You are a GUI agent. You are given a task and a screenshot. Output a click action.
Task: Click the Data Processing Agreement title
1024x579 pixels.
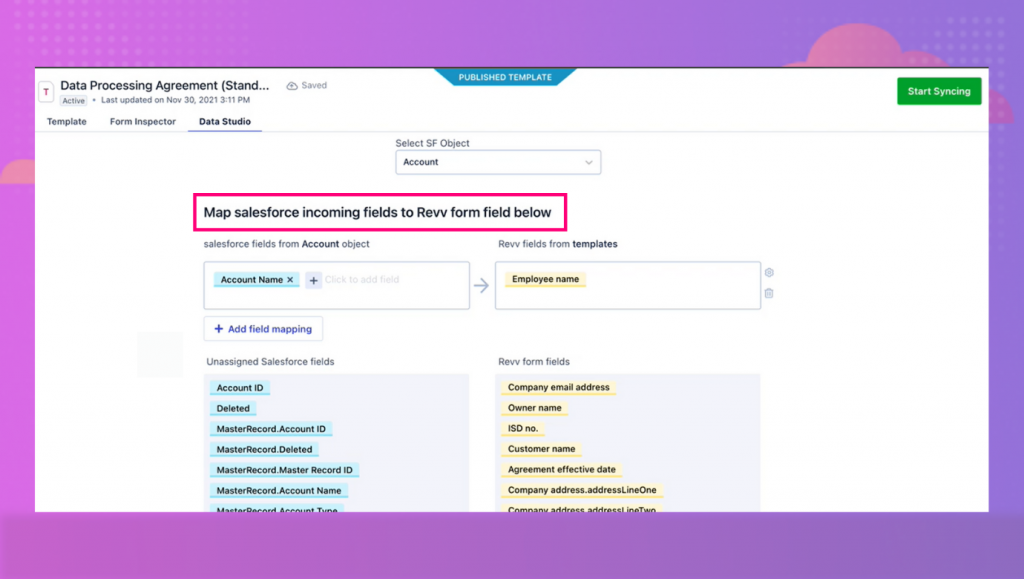point(165,86)
